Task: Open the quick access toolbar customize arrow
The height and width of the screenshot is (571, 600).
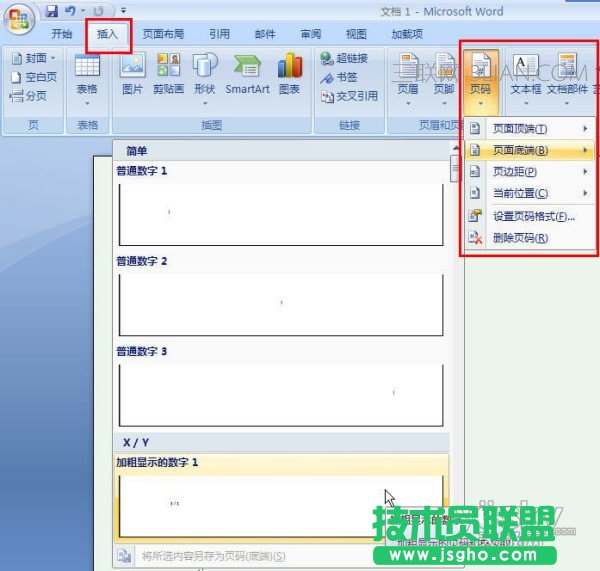Action: click(123, 11)
